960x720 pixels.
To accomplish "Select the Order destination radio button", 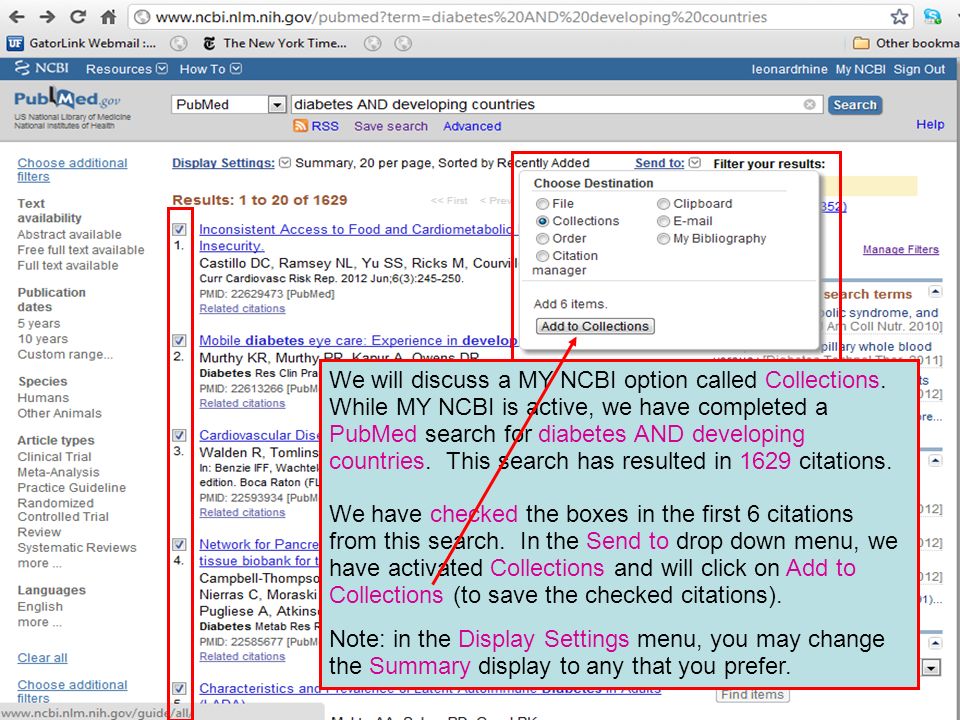I will pos(542,239).
